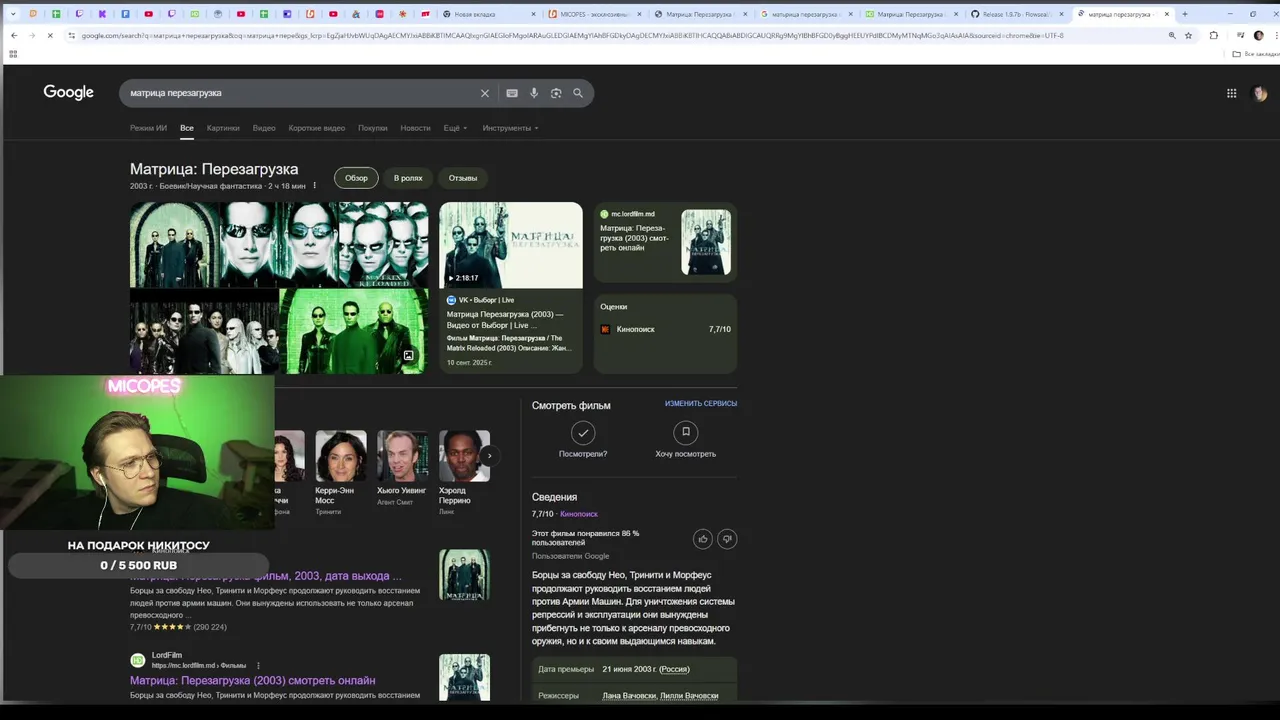Open VK video result title 'Матрица Перезагрузка (2003)'
Screen dimensions: 1280x720
(x=505, y=320)
